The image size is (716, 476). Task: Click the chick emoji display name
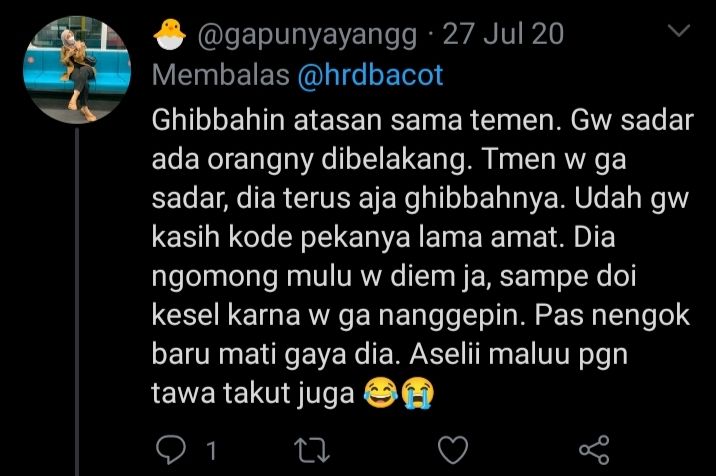tap(169, 34)
